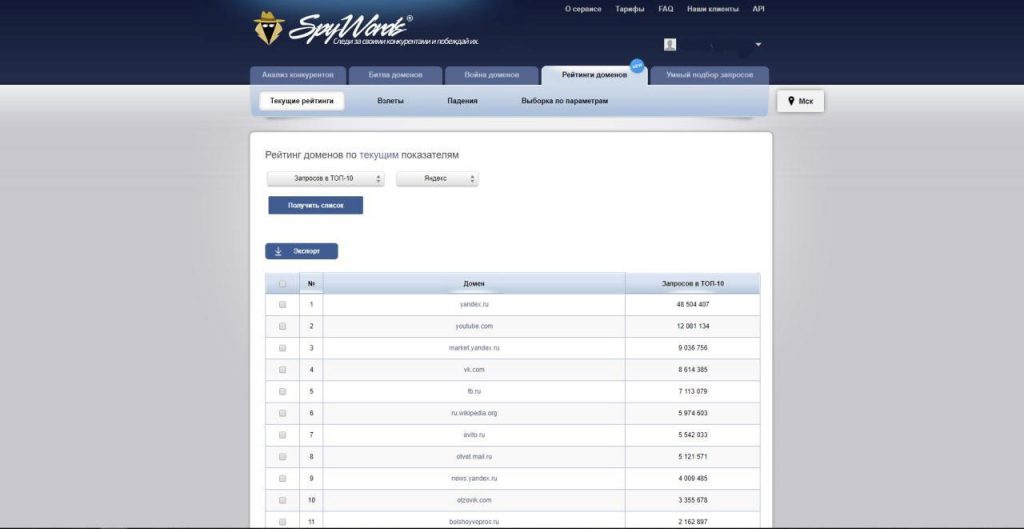Check the box for market.yandex.ru row
This screenshot has width=1024, height=529.
[282, 348]
